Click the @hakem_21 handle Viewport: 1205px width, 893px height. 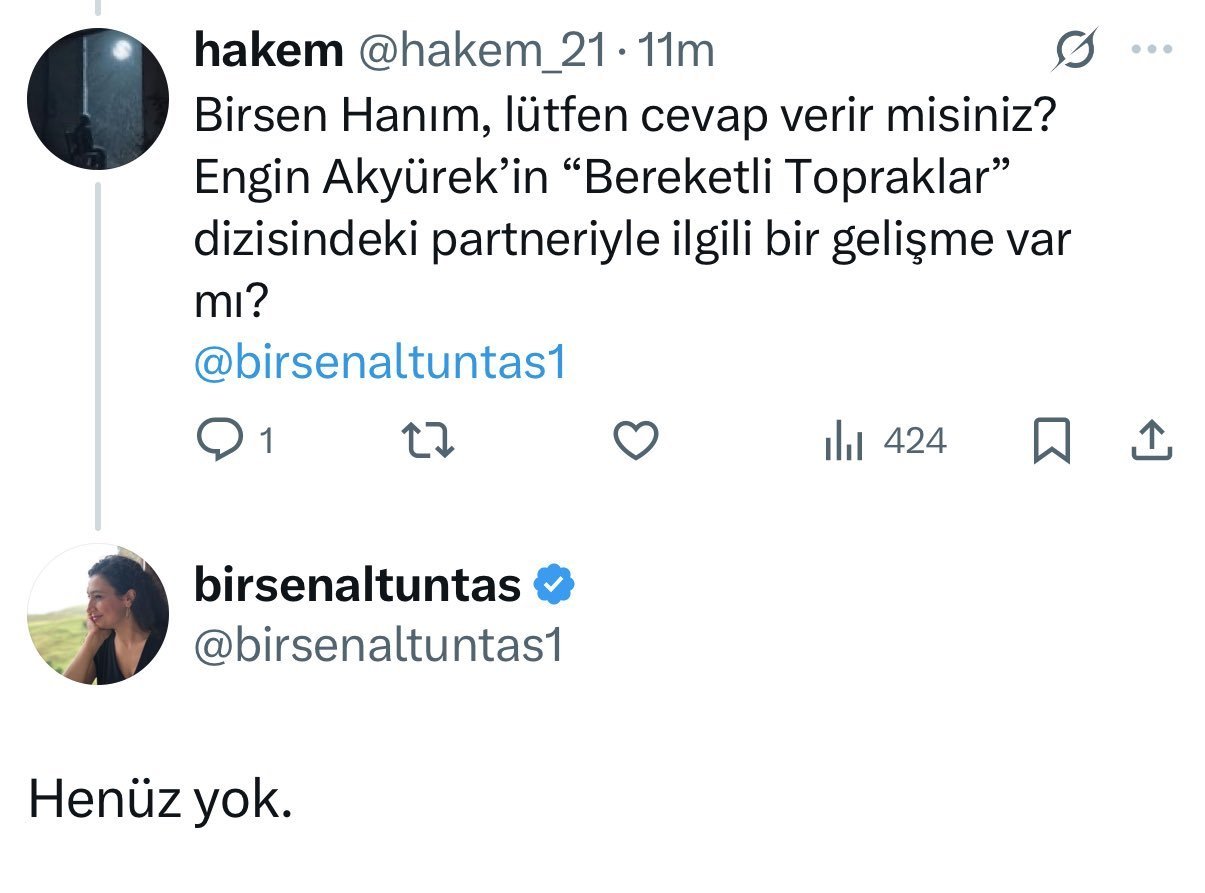(481, 52)
